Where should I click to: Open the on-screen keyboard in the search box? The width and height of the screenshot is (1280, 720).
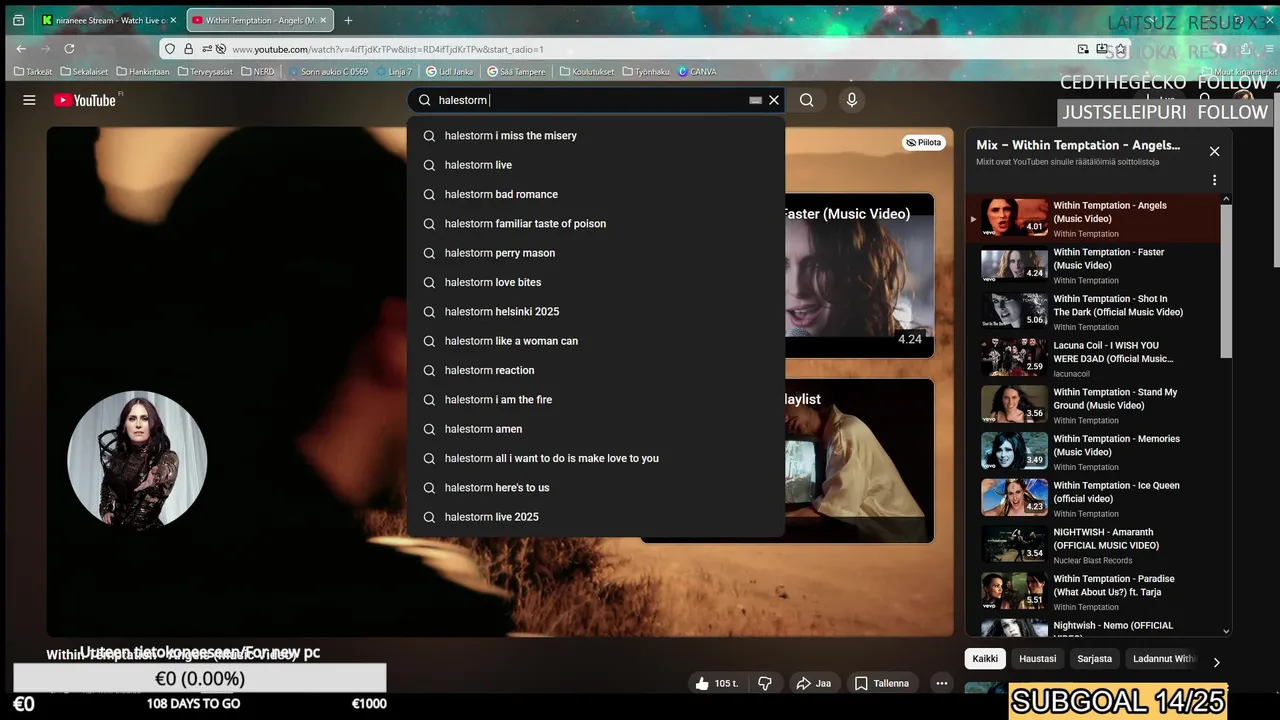pyautogui.click(x=755, y=100)
